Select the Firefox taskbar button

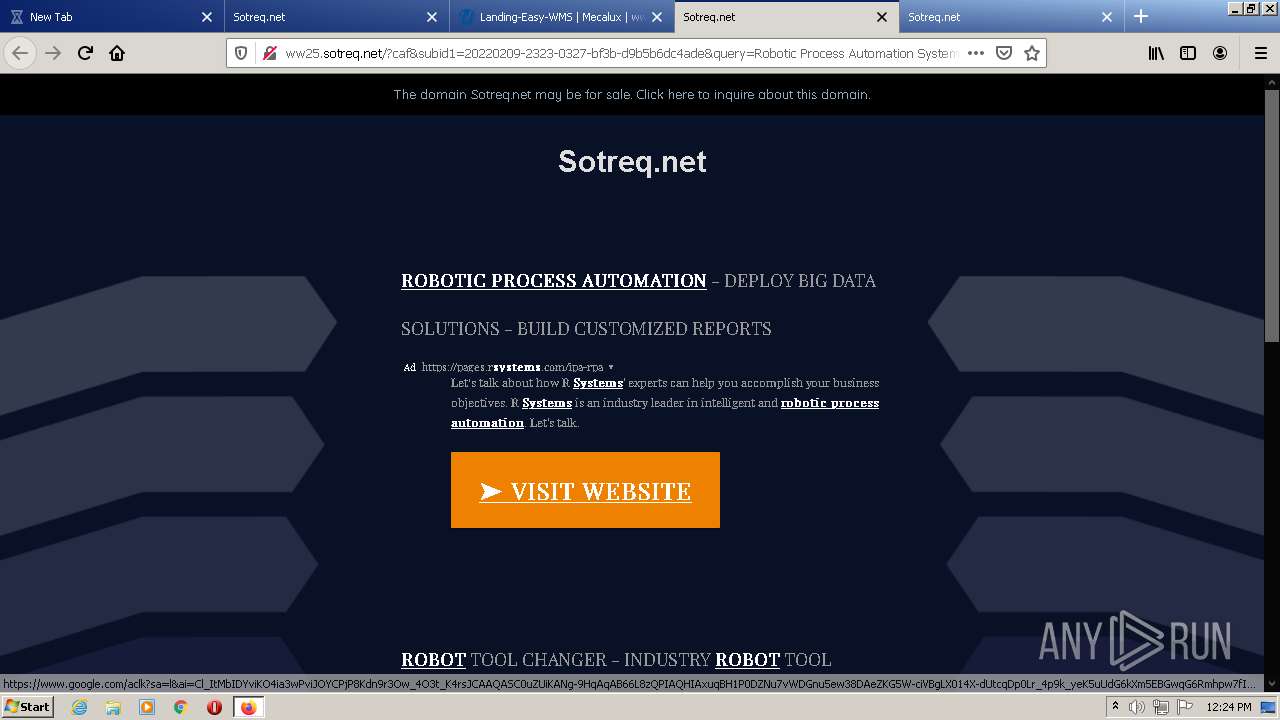point(248,707)
